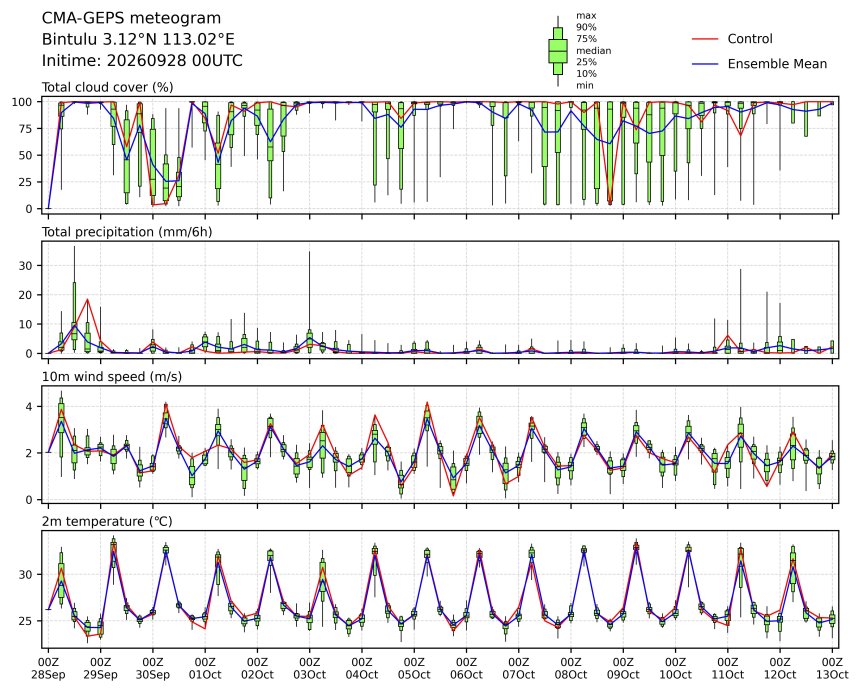Image resolution: width=860 pixels, height=692 pixels.
Task: Click the median label in boxplot legend
Action: pos(593,50)
